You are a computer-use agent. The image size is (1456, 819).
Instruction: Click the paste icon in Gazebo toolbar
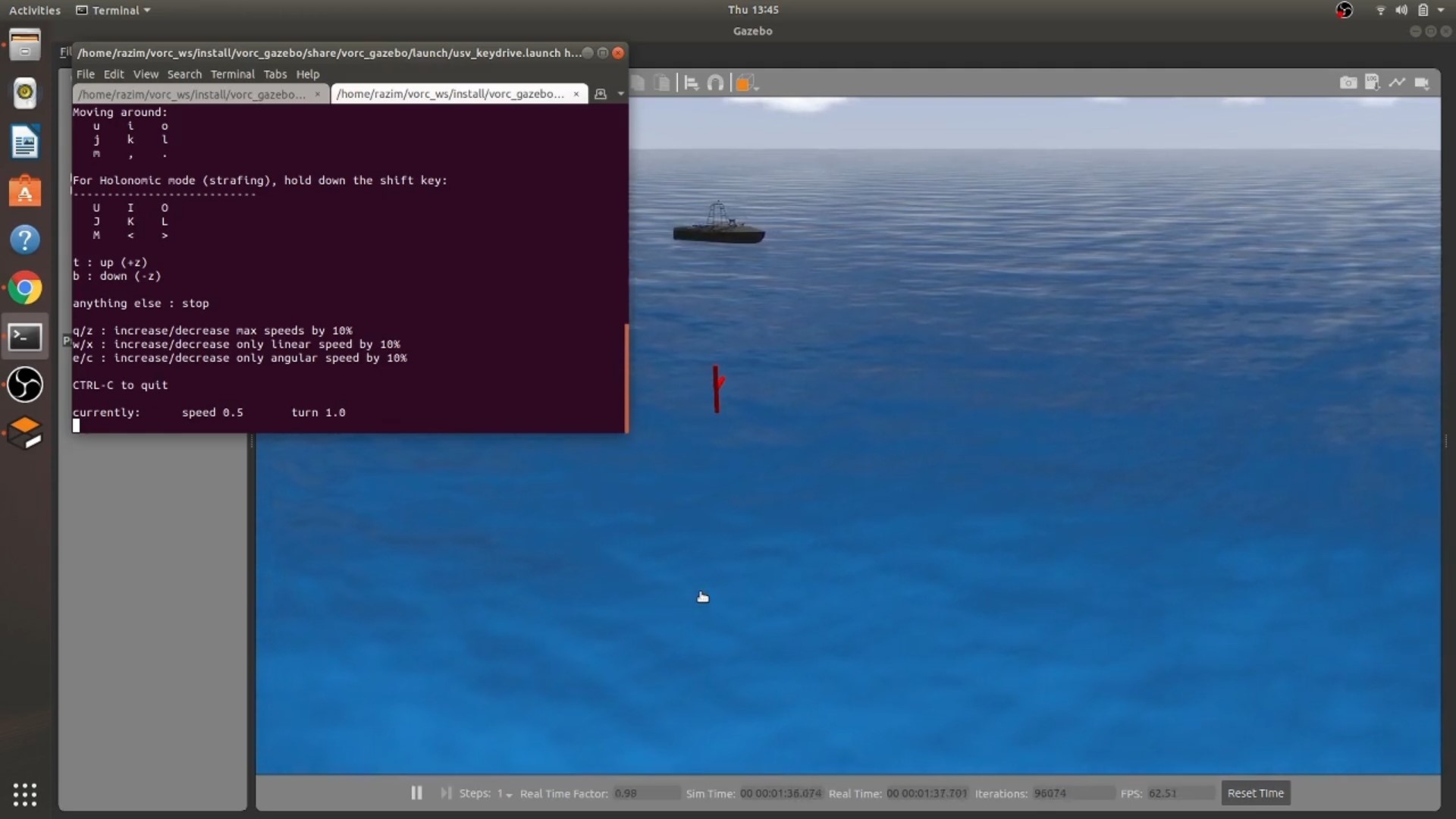pyautogui.click(x=661, y=83)
